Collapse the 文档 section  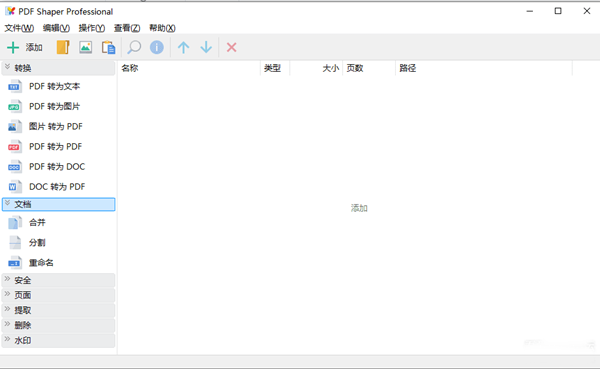tap(58, 204)
